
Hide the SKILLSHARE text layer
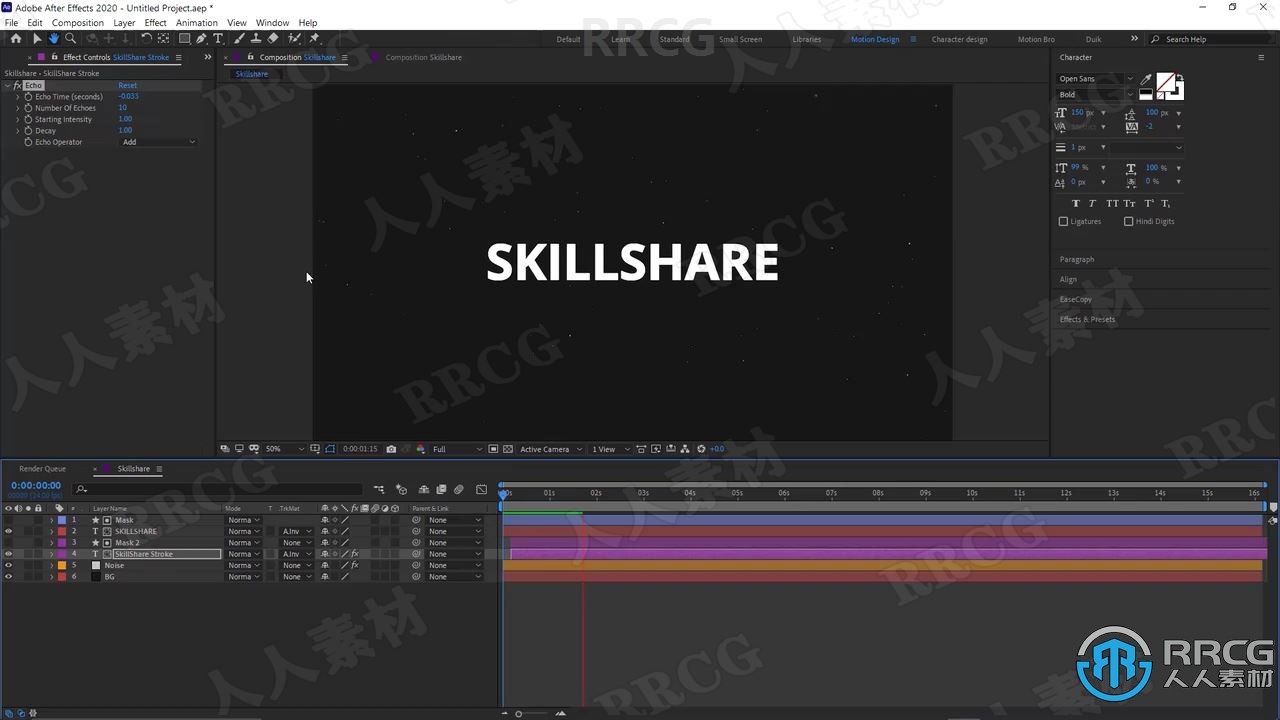point(8,531)
